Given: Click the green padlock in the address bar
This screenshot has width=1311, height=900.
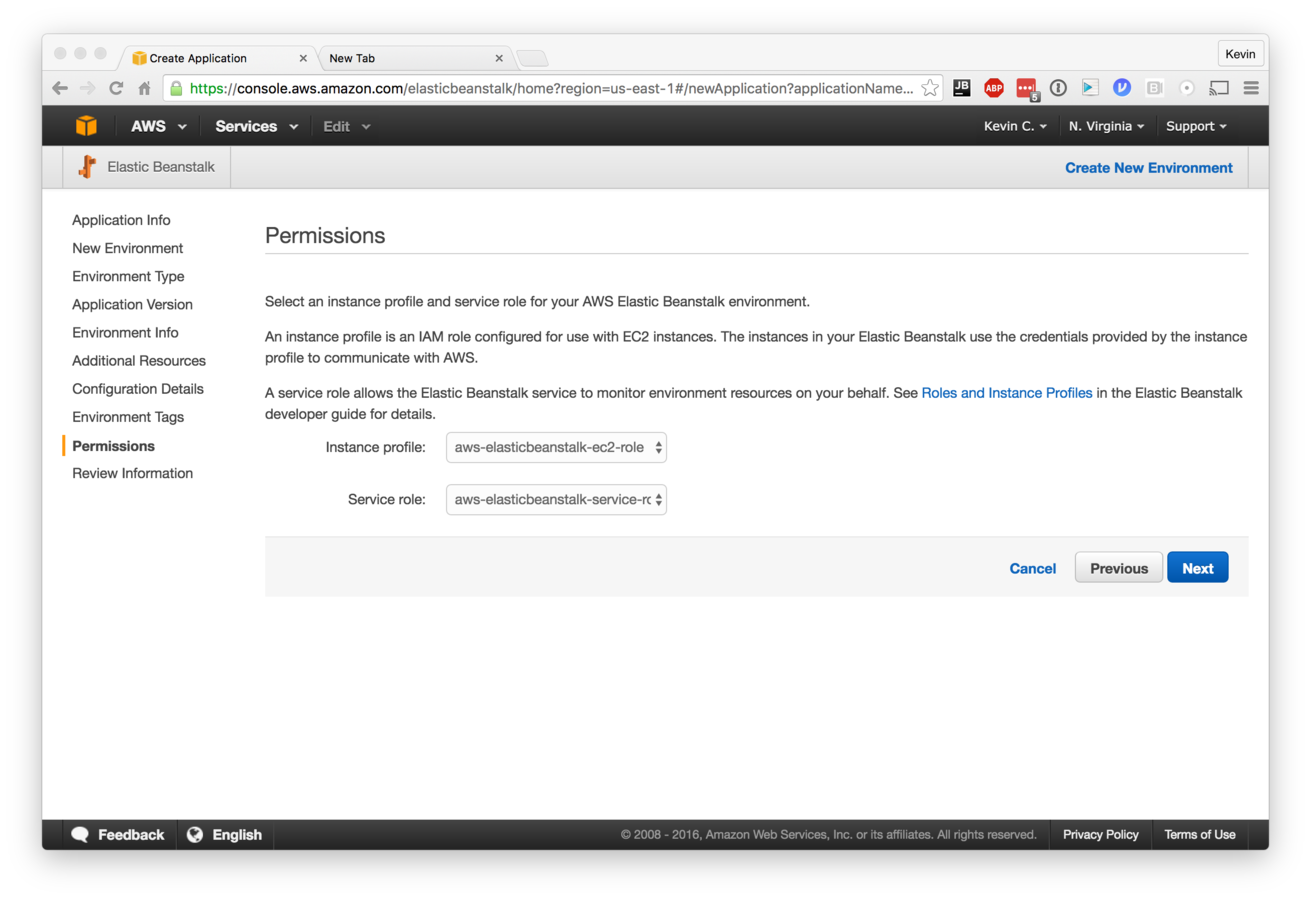Looking at the screenshot, I should pos(176,88).
